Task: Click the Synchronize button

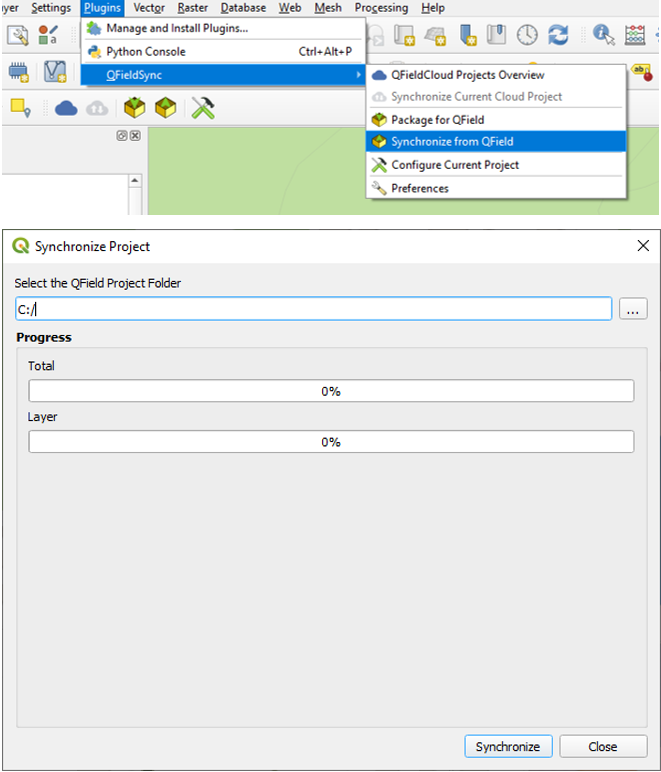Action: click(508, 746)
